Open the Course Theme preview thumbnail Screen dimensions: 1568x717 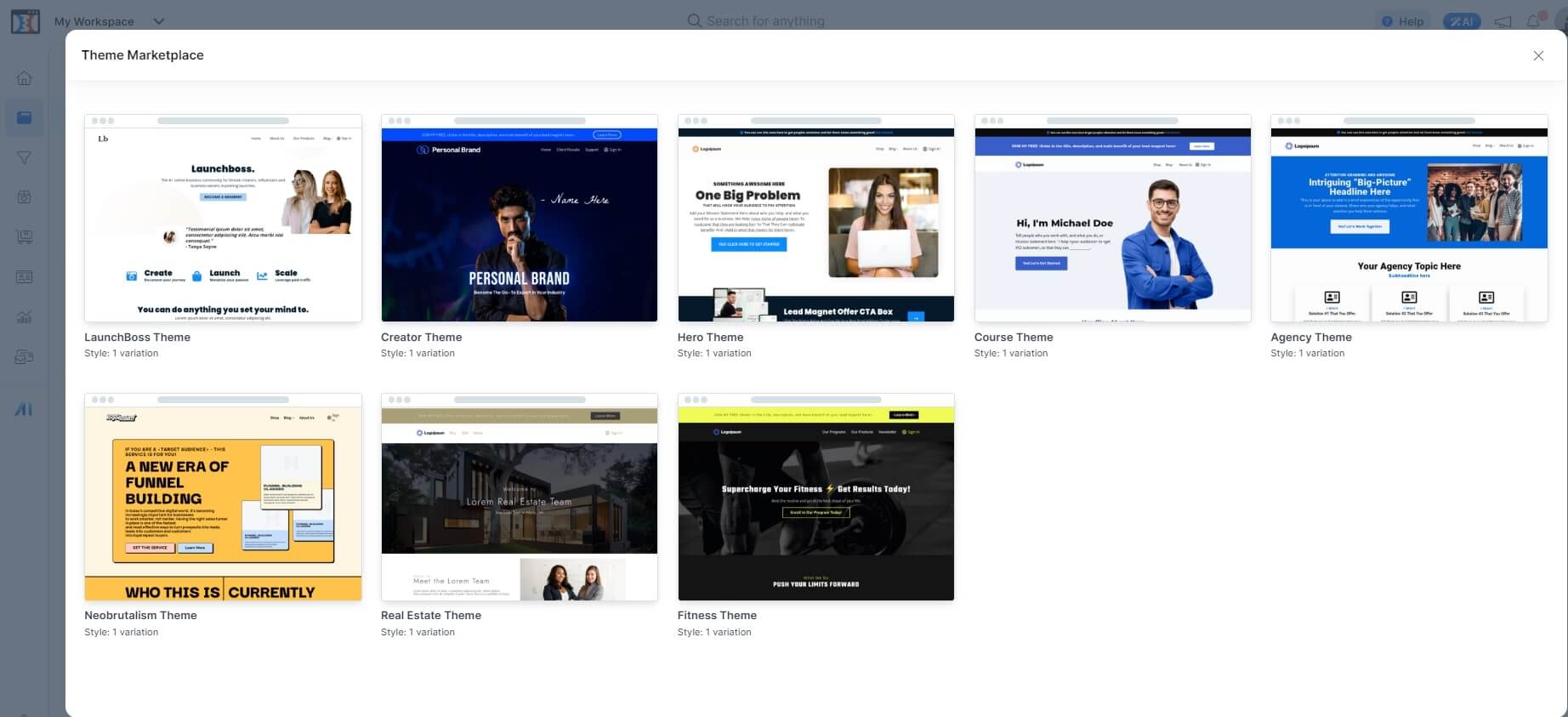[x=1112, y=218]
